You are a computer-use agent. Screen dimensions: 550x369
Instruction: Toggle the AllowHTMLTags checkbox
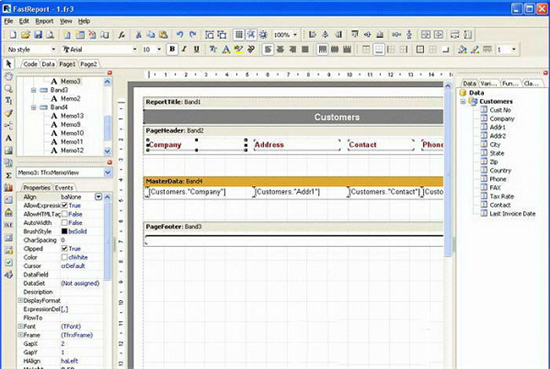[65, 214]
